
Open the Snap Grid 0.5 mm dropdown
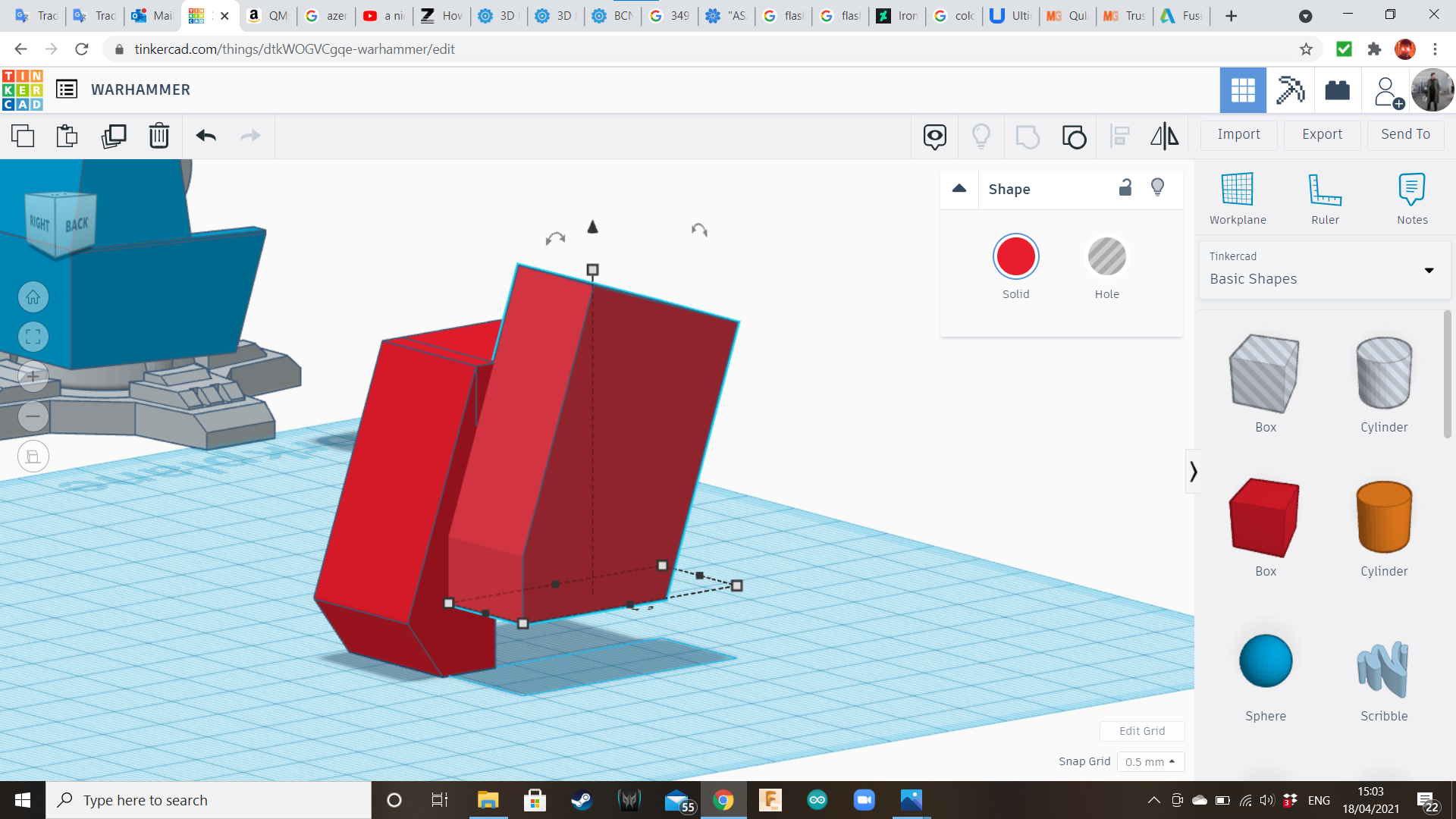click(x=1150, y=761)
